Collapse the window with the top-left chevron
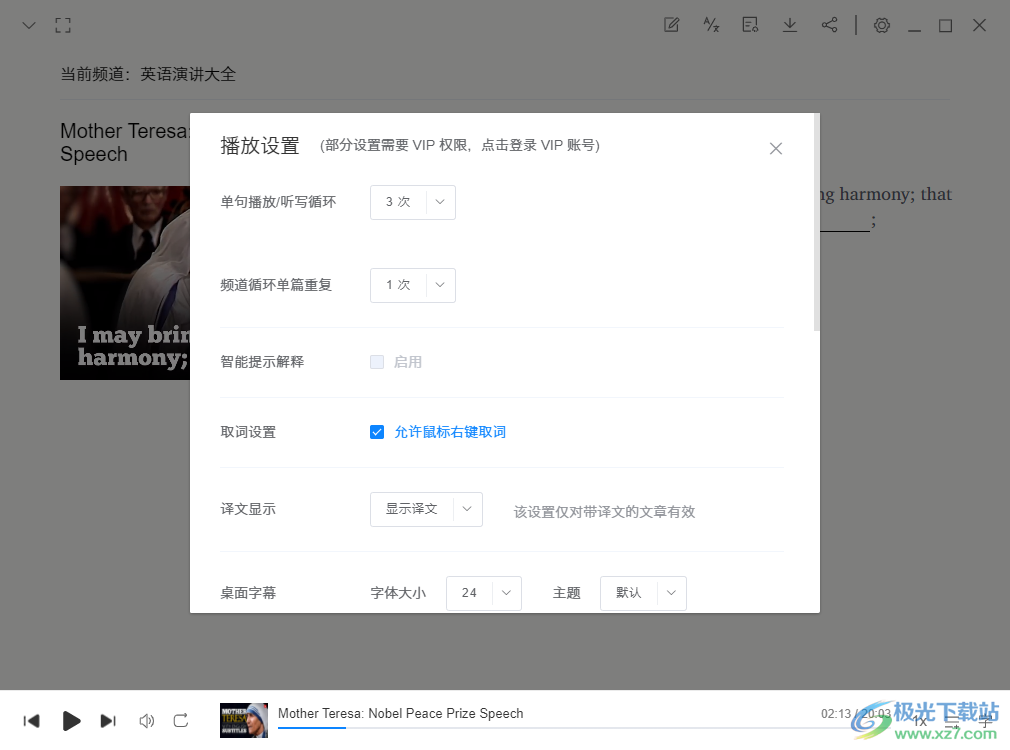 [28, 25]
